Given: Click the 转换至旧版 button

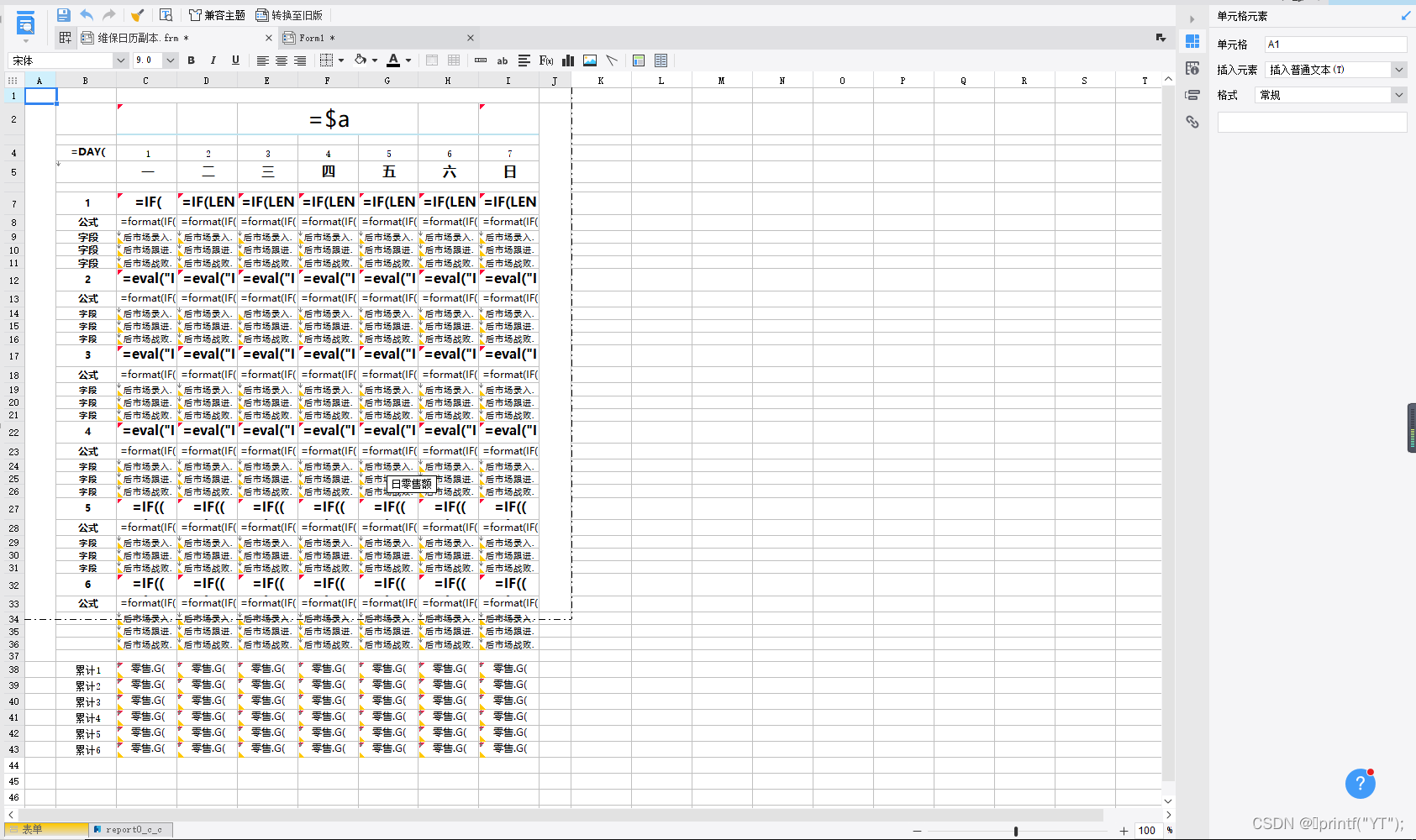Looking at the screenshot, I should (289, 15).
